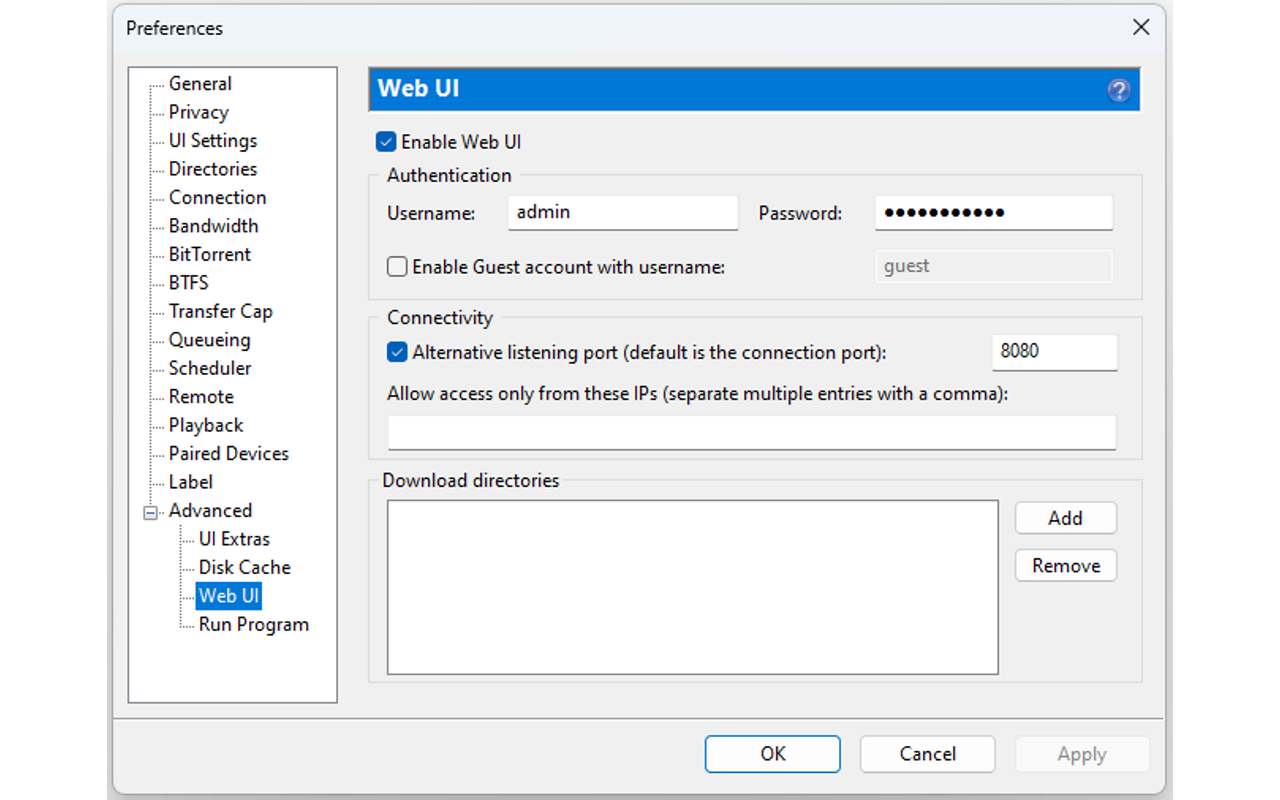Add a new download directory

click(x=1065, y=518)
